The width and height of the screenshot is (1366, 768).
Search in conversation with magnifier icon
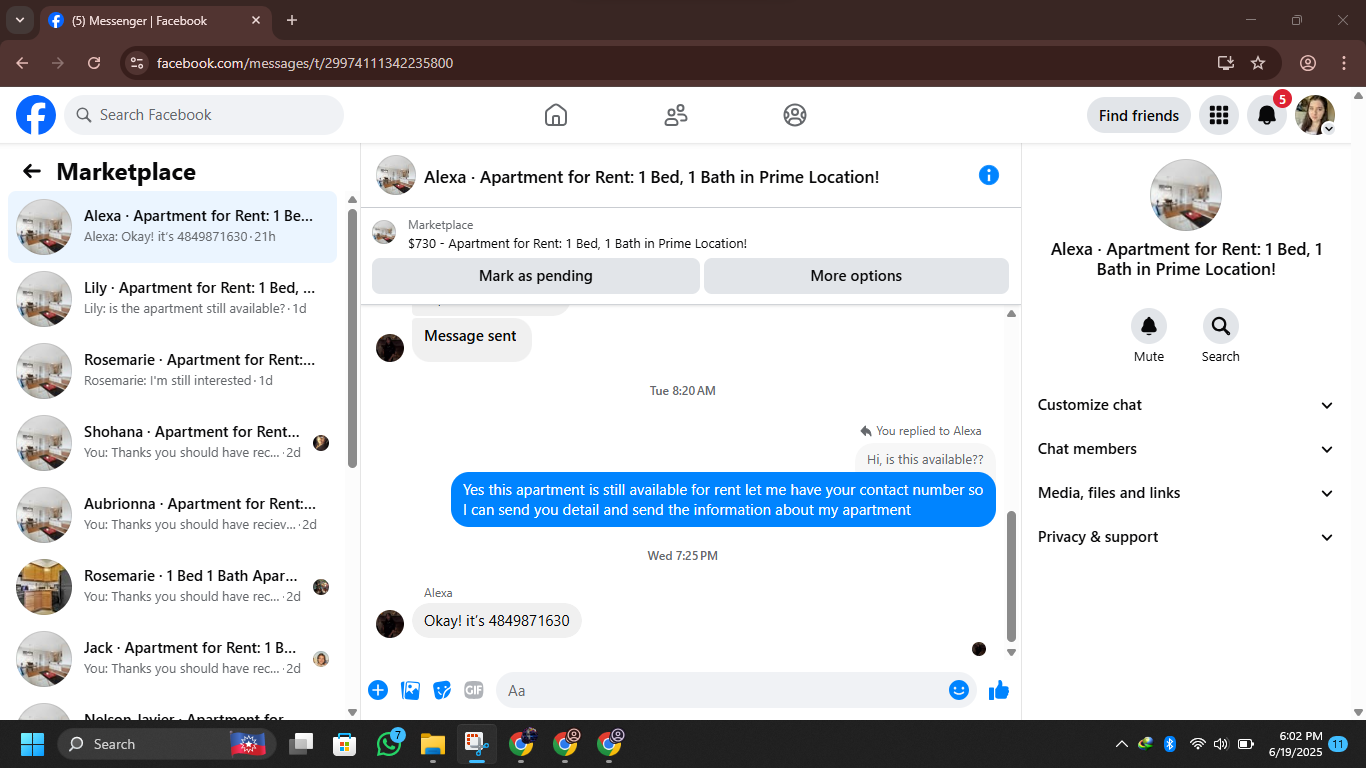coord(1221,326)
